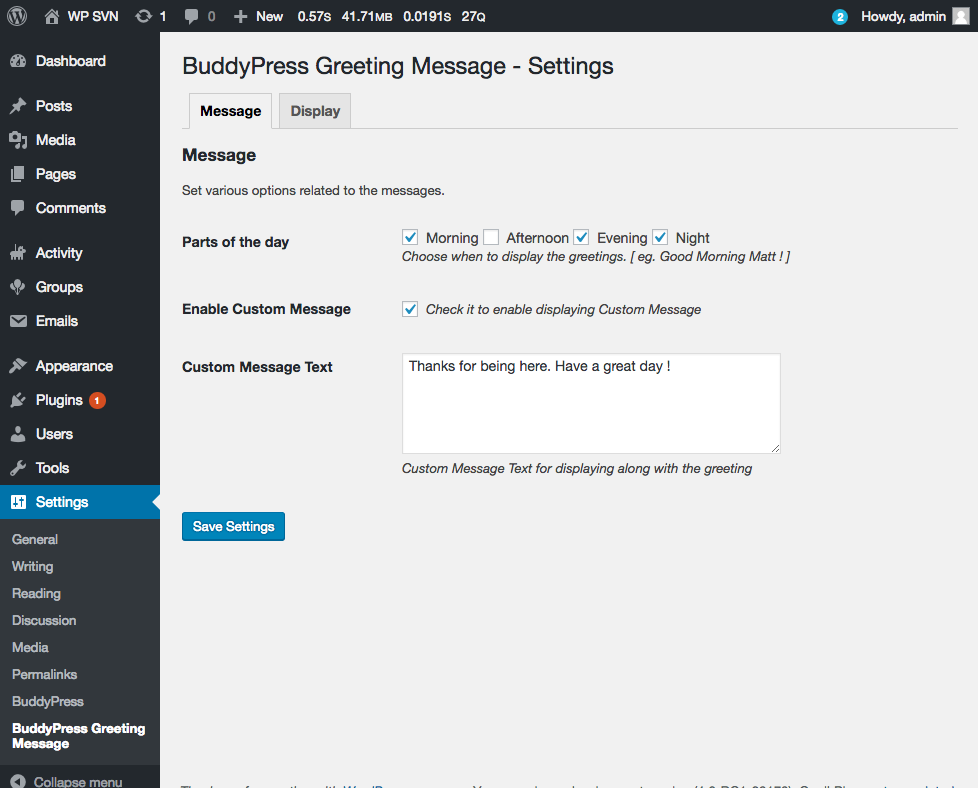The image size is (978, 788).
Task: Open the blue notifications badge showing 2
Action: pos(840,17)
